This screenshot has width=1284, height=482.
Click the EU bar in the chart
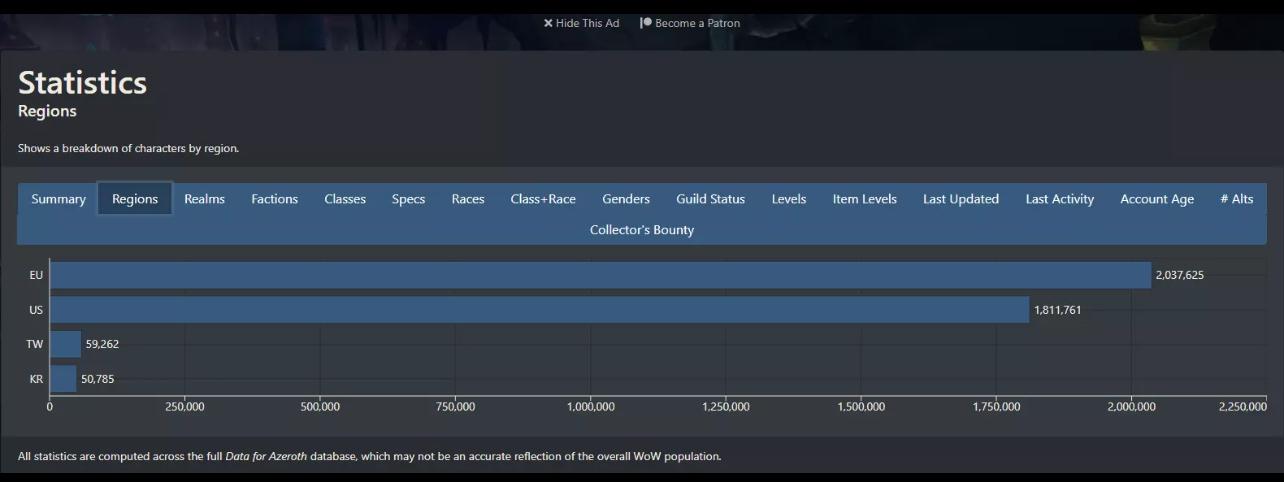600,275
